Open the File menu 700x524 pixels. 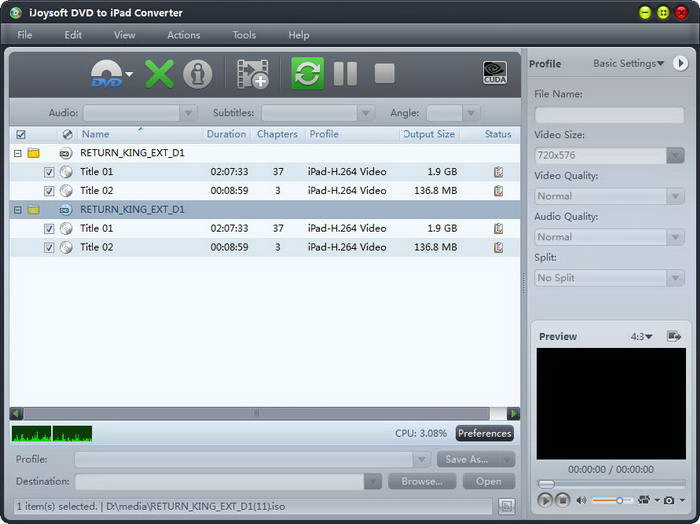(x=25, y=35)
